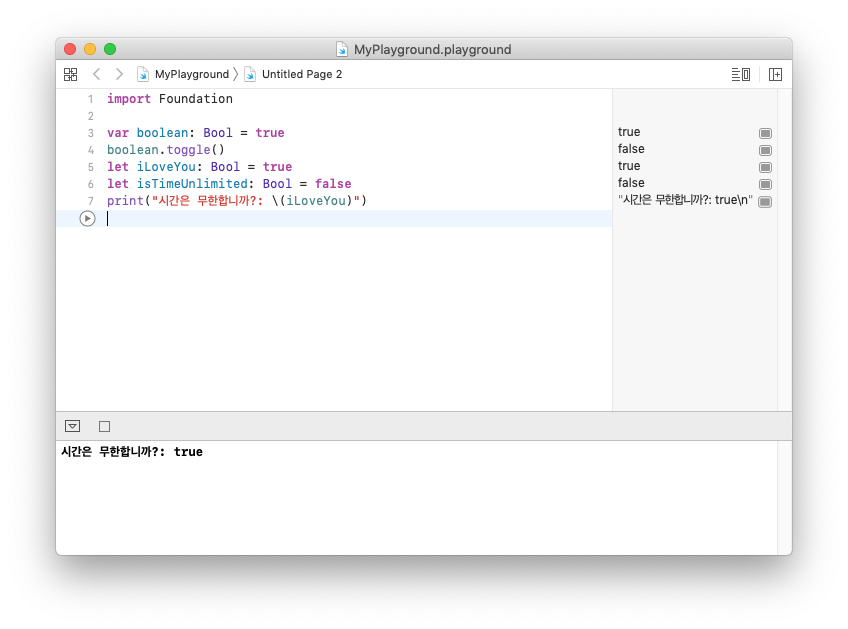Select Untitled Page 2 in breadcrumb

[x=302, y=74]
